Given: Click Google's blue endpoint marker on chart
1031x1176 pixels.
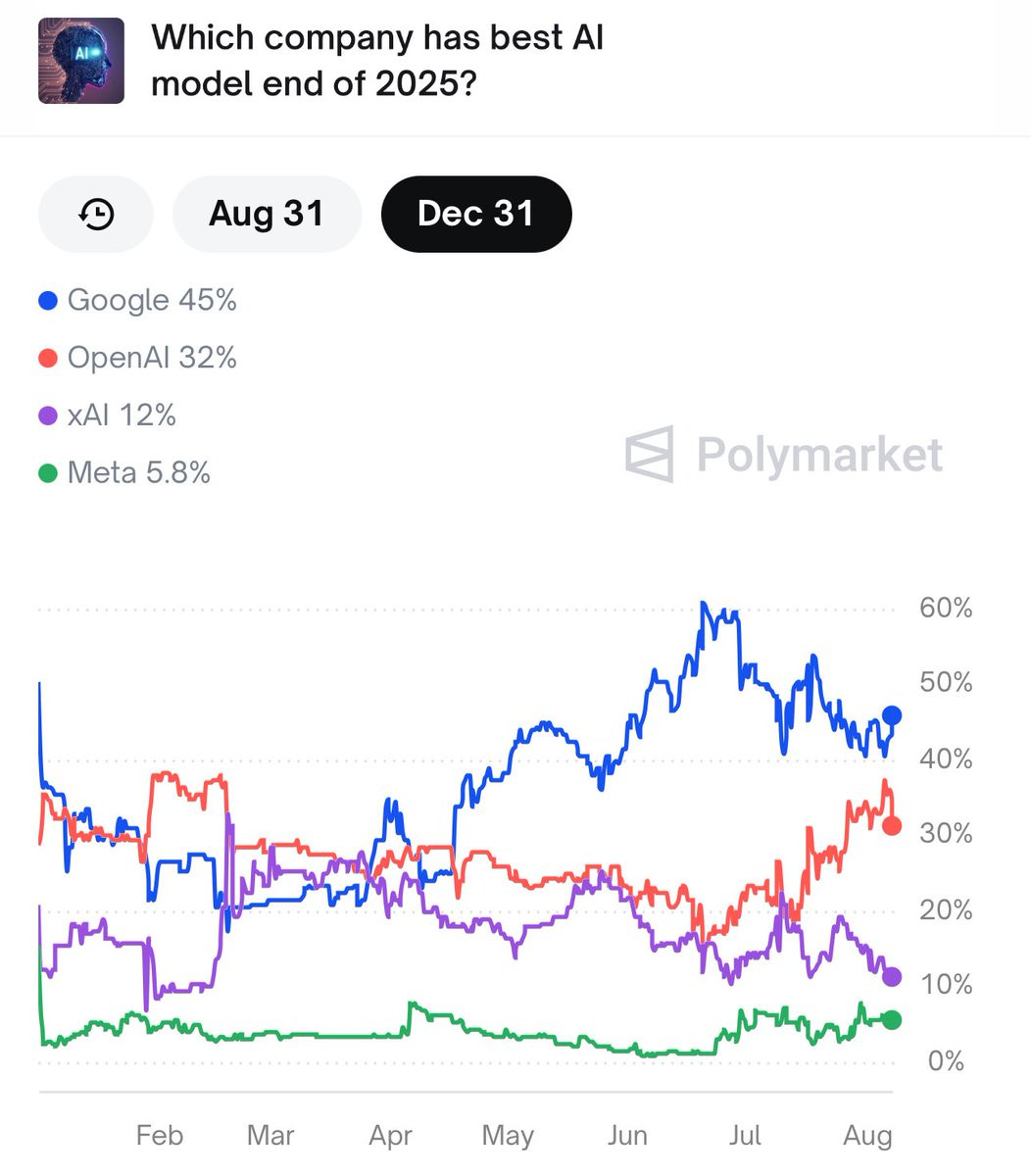Looking at the screenshot, I should [892, 715].
